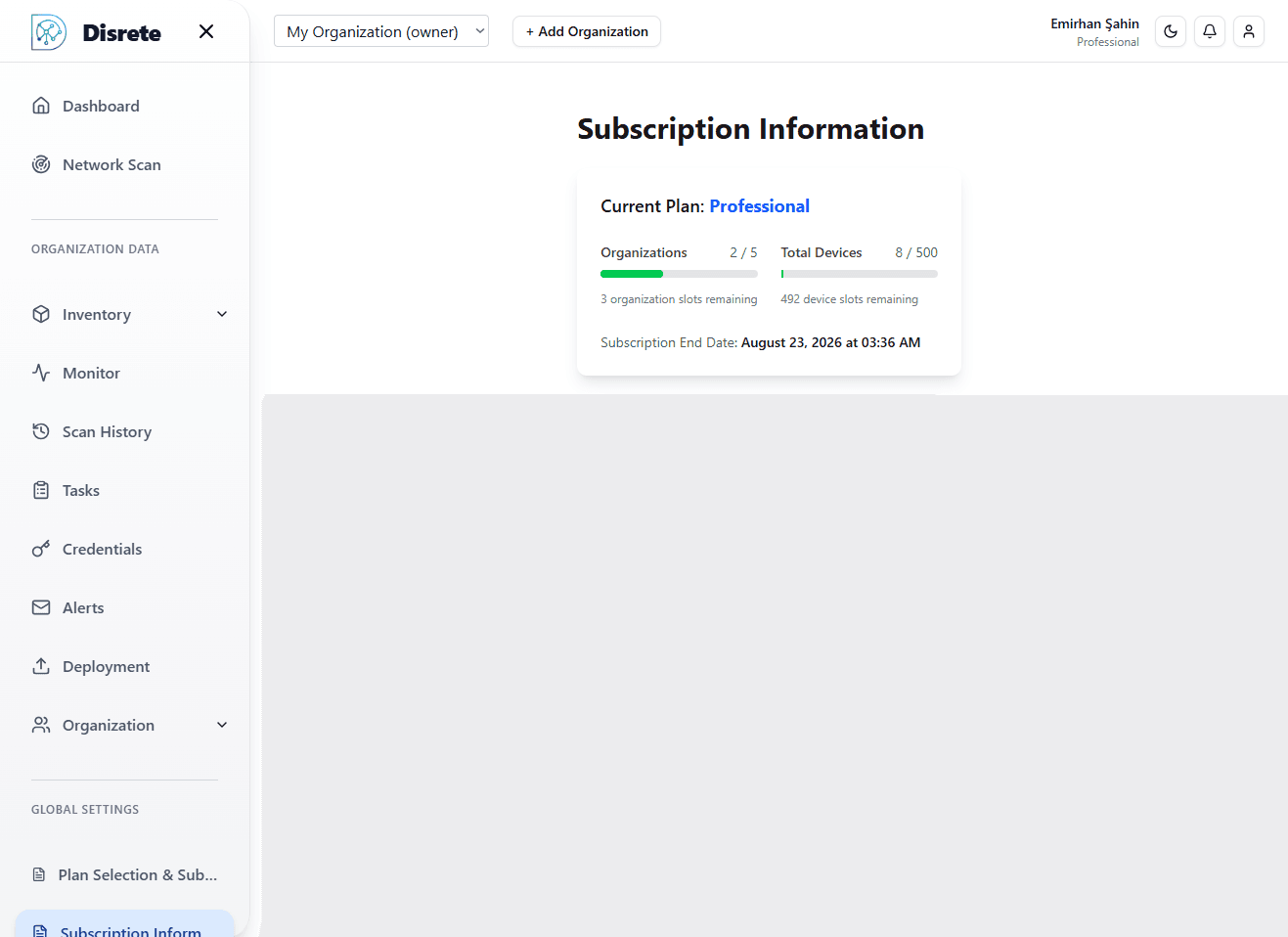Open the My Organization (owner) dropdown

pos(381,31)
